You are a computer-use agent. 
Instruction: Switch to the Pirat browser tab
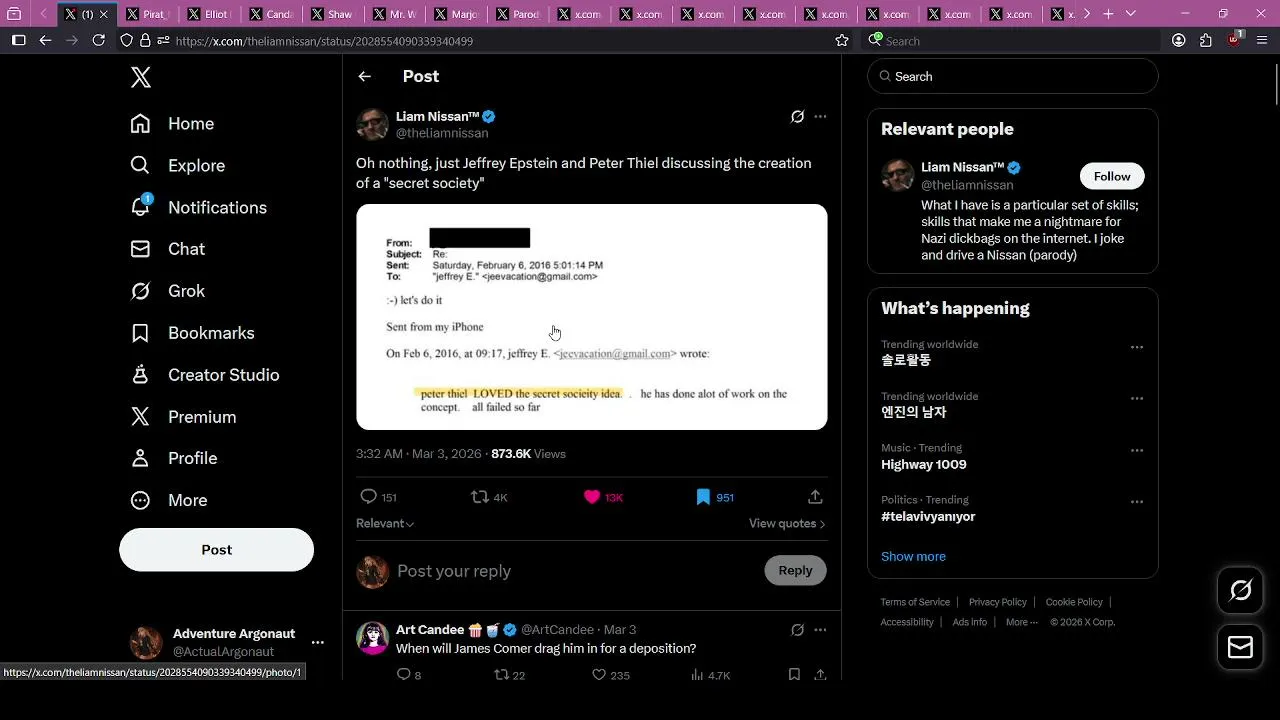[147, 14]
